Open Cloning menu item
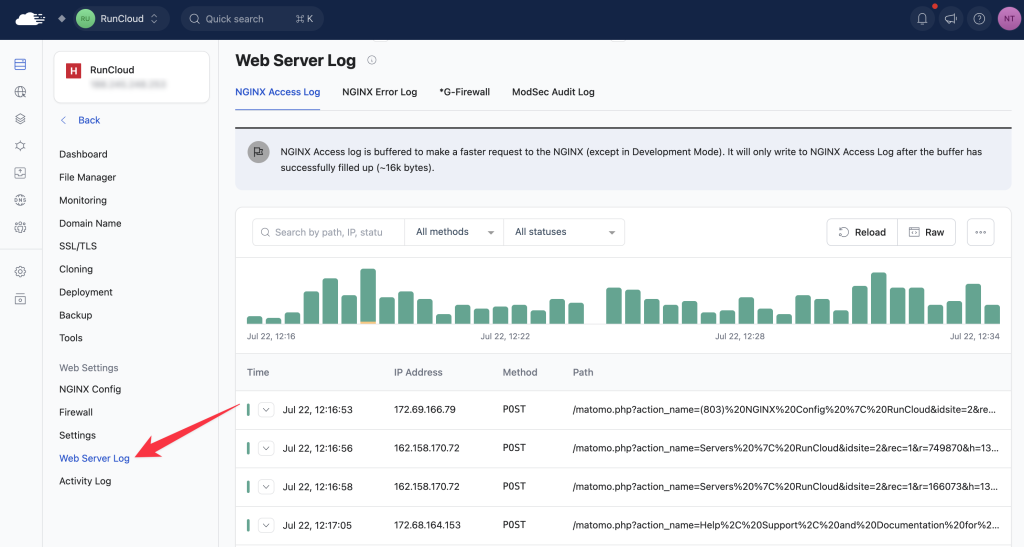1024x547 pixels. [76, 269]
